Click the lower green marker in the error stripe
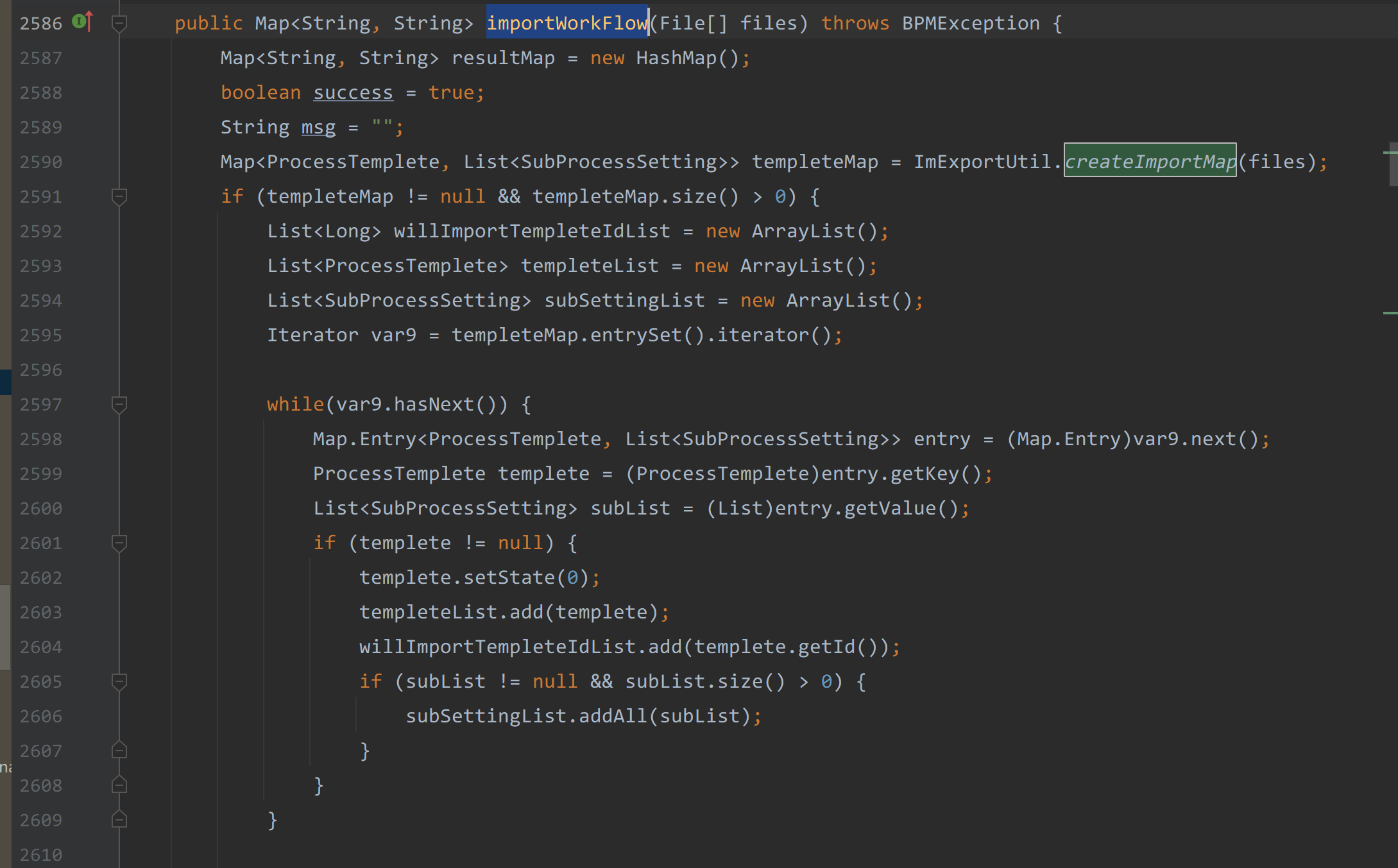1398x868 pixels. click(x=1390, y=312)
